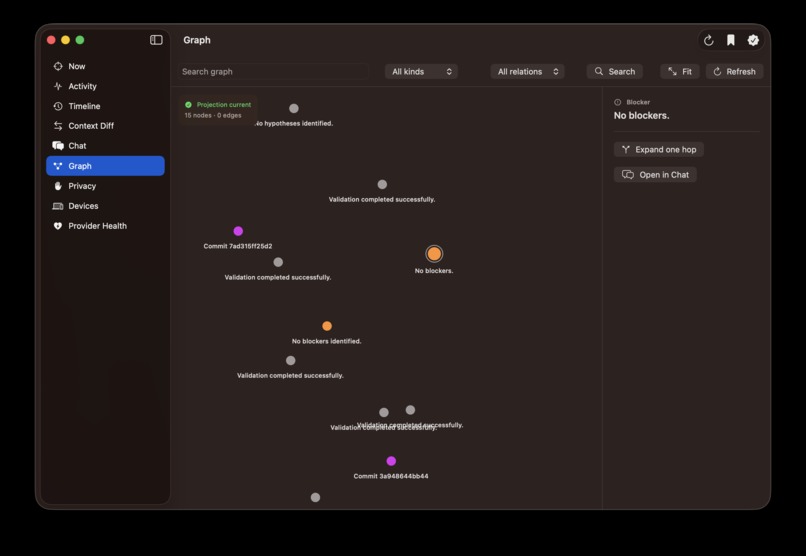This screenshot has height=556, width=806.
Task: Go to Timeline in sidebar
Action: coord(105,106)
